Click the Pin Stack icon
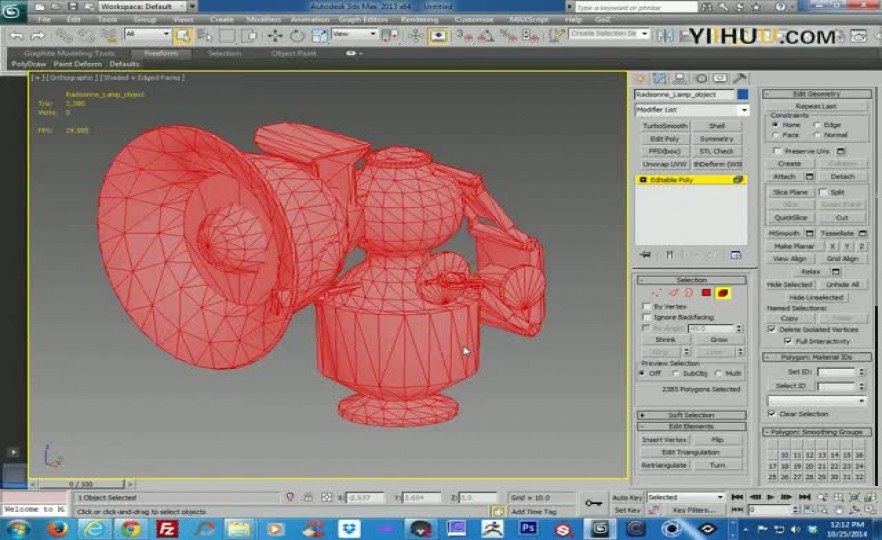882x540 pixels. (x=645, y=255)
